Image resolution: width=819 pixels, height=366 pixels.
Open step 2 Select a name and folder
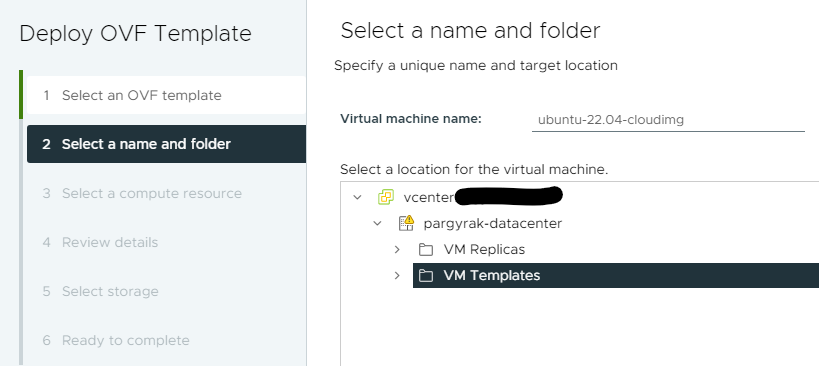166,144
